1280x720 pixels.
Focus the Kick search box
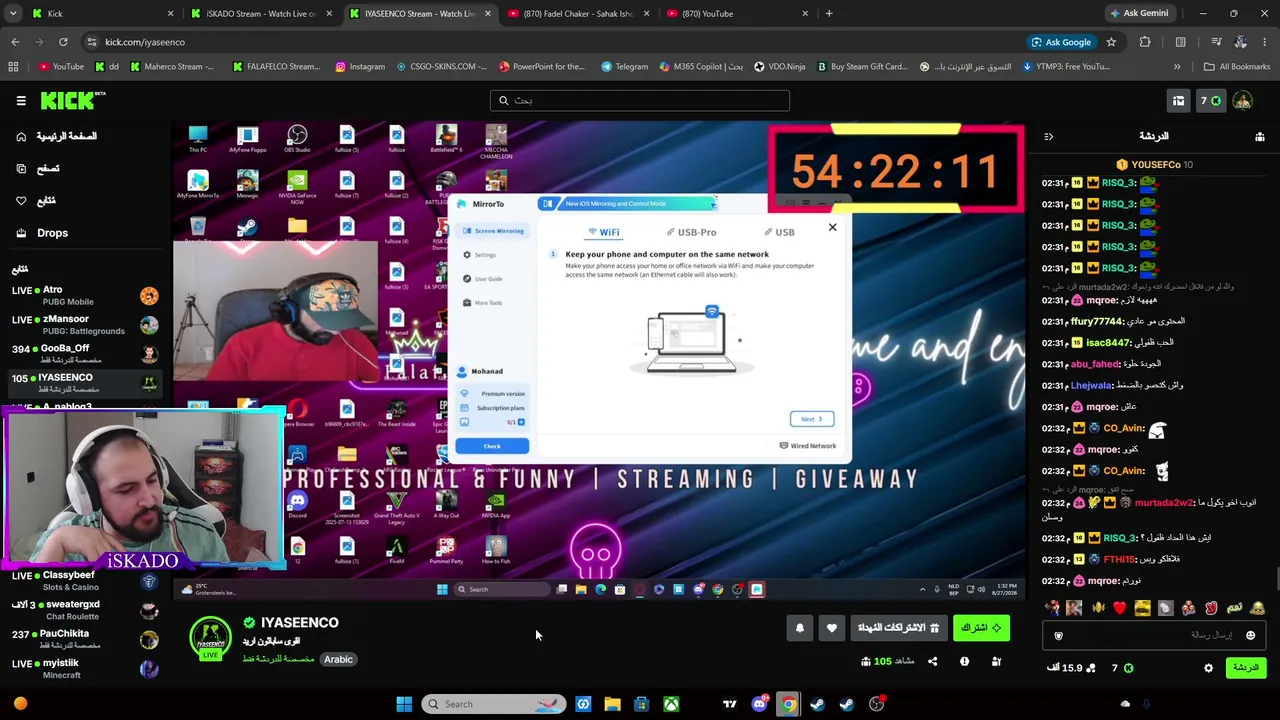pyautogui.click(x=640, y=100)
